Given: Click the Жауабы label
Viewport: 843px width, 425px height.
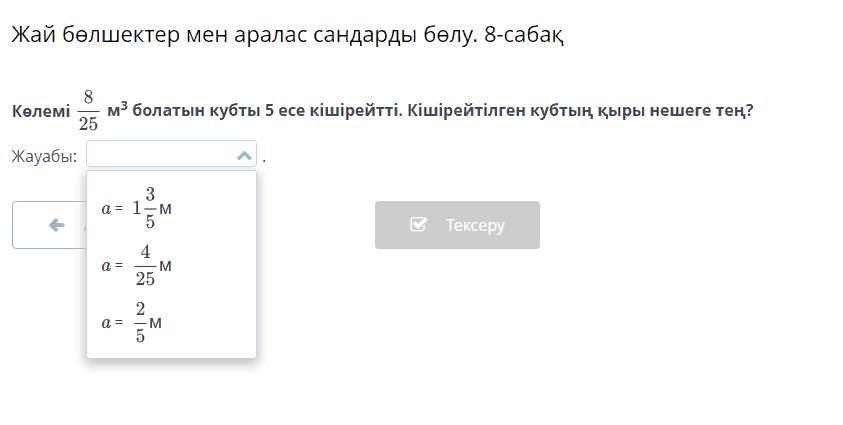Looking at the screenshot, I should (44, 156).
